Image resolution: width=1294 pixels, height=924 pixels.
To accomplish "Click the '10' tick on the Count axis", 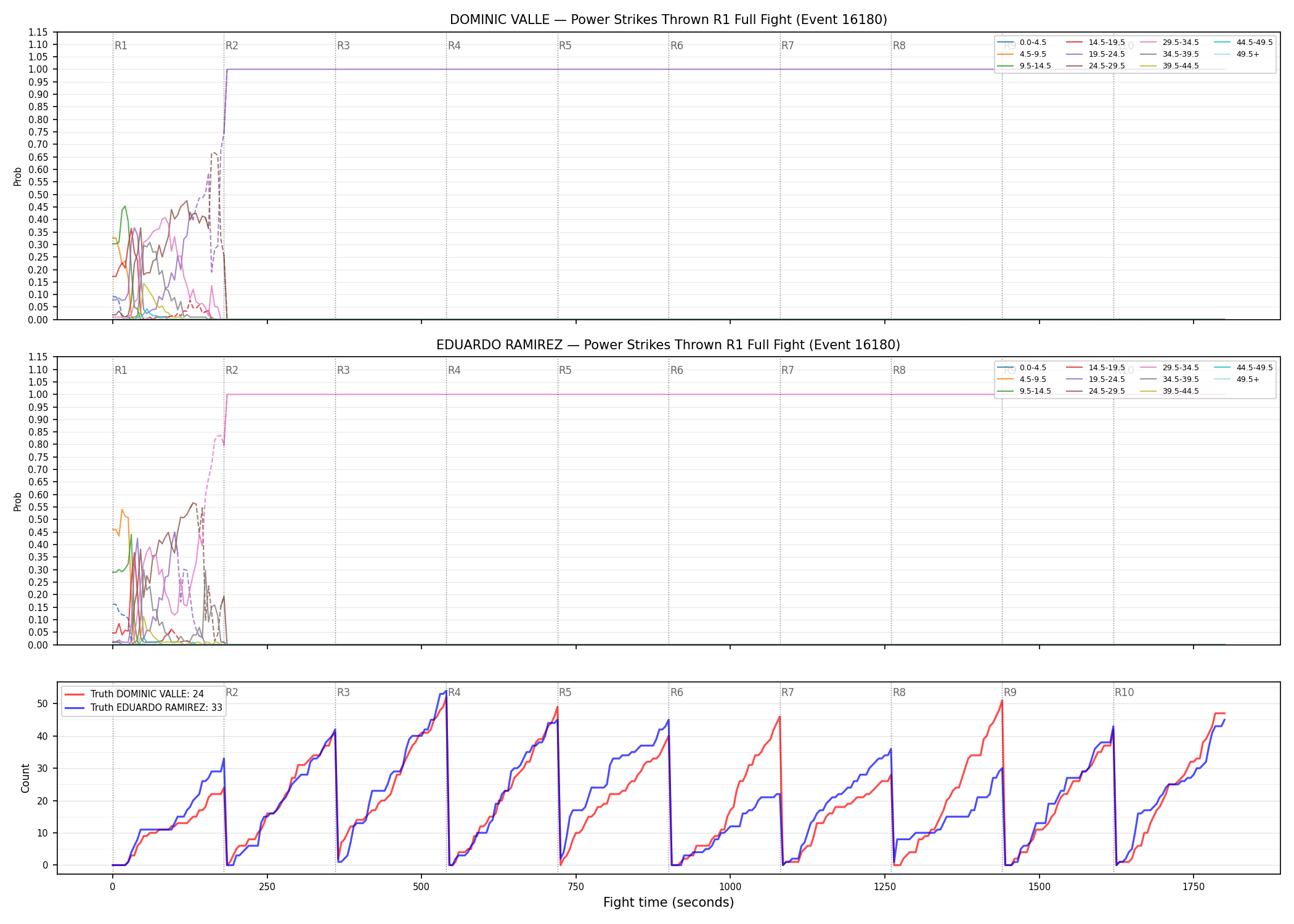I will (43, 833).
